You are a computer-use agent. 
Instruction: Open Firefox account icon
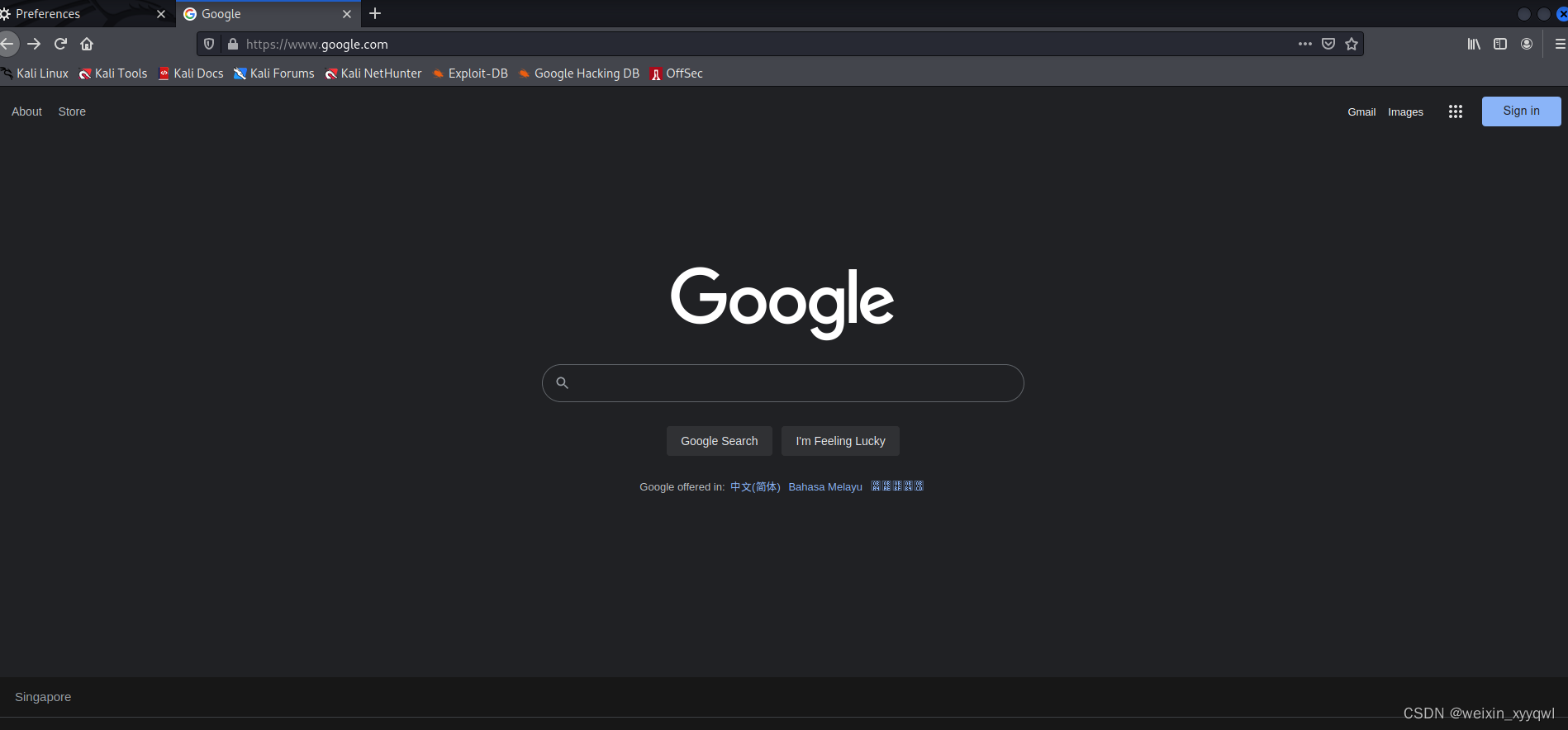tap(1527, 44)
